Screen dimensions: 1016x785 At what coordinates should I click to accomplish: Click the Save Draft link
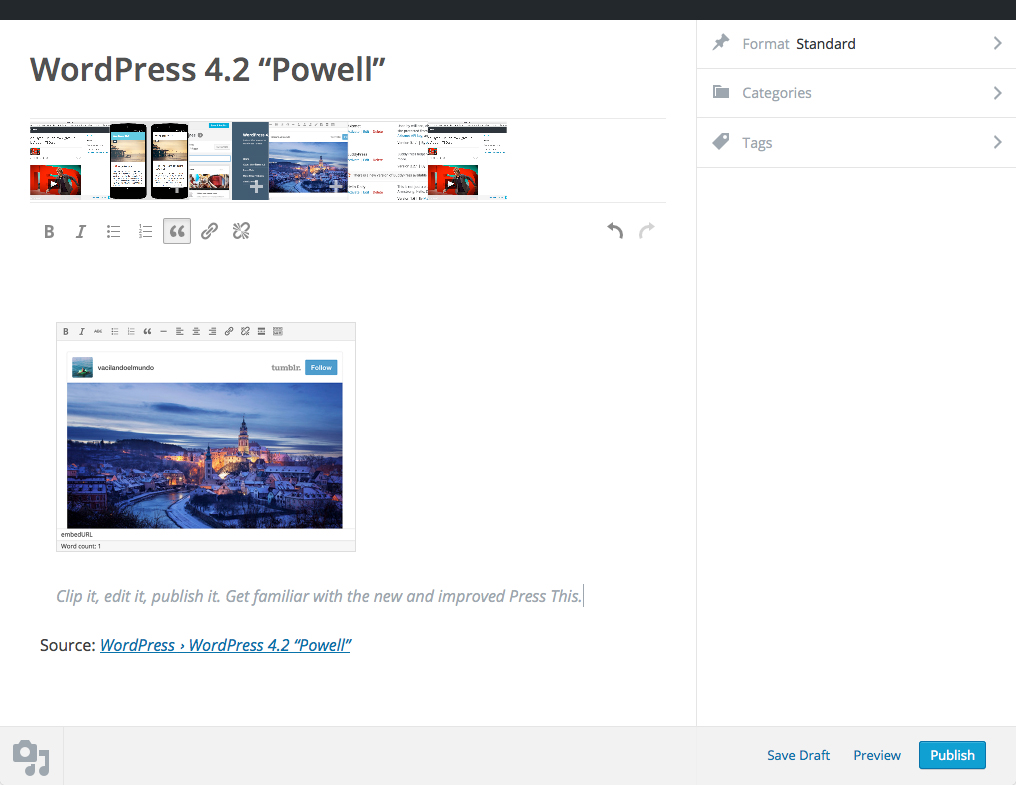tap(798, 755)
